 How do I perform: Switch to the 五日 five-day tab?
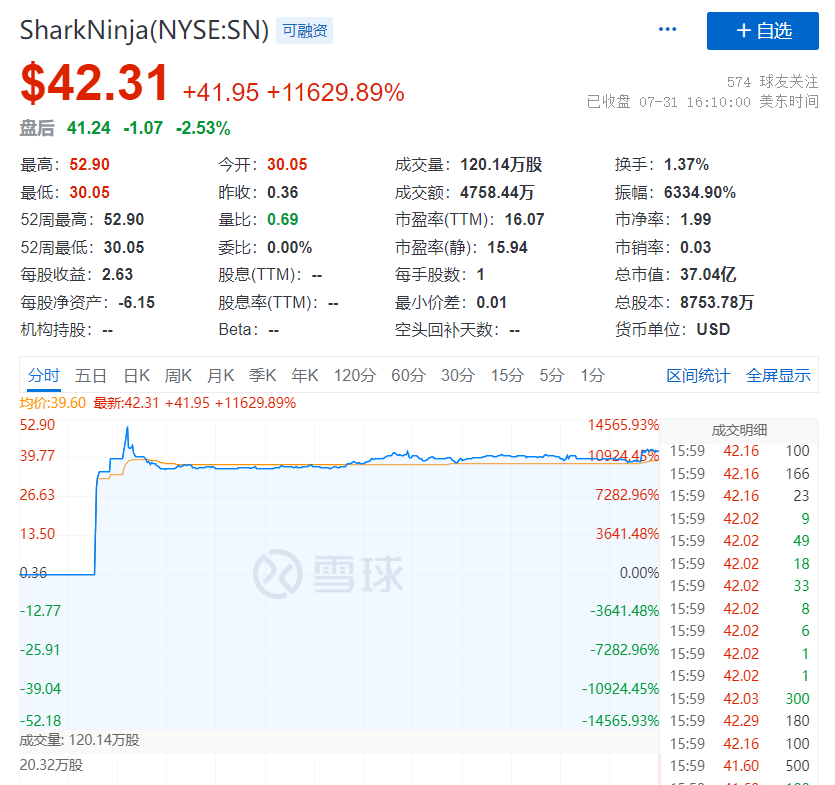pos(91,375)
